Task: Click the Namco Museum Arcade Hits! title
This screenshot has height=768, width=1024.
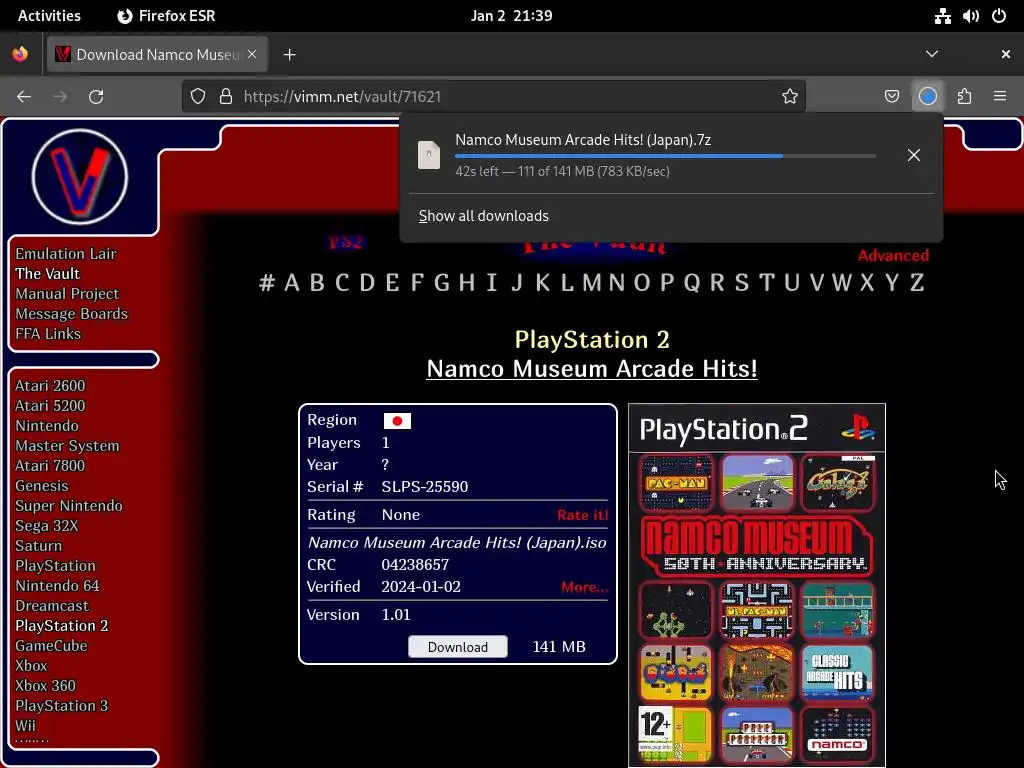Action: [592, 369]
